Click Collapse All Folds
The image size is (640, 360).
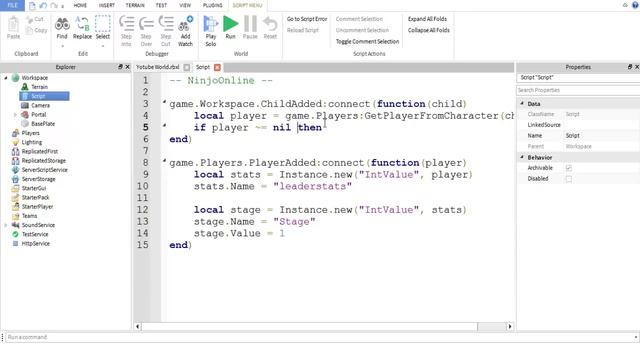(x=429, y=30)
